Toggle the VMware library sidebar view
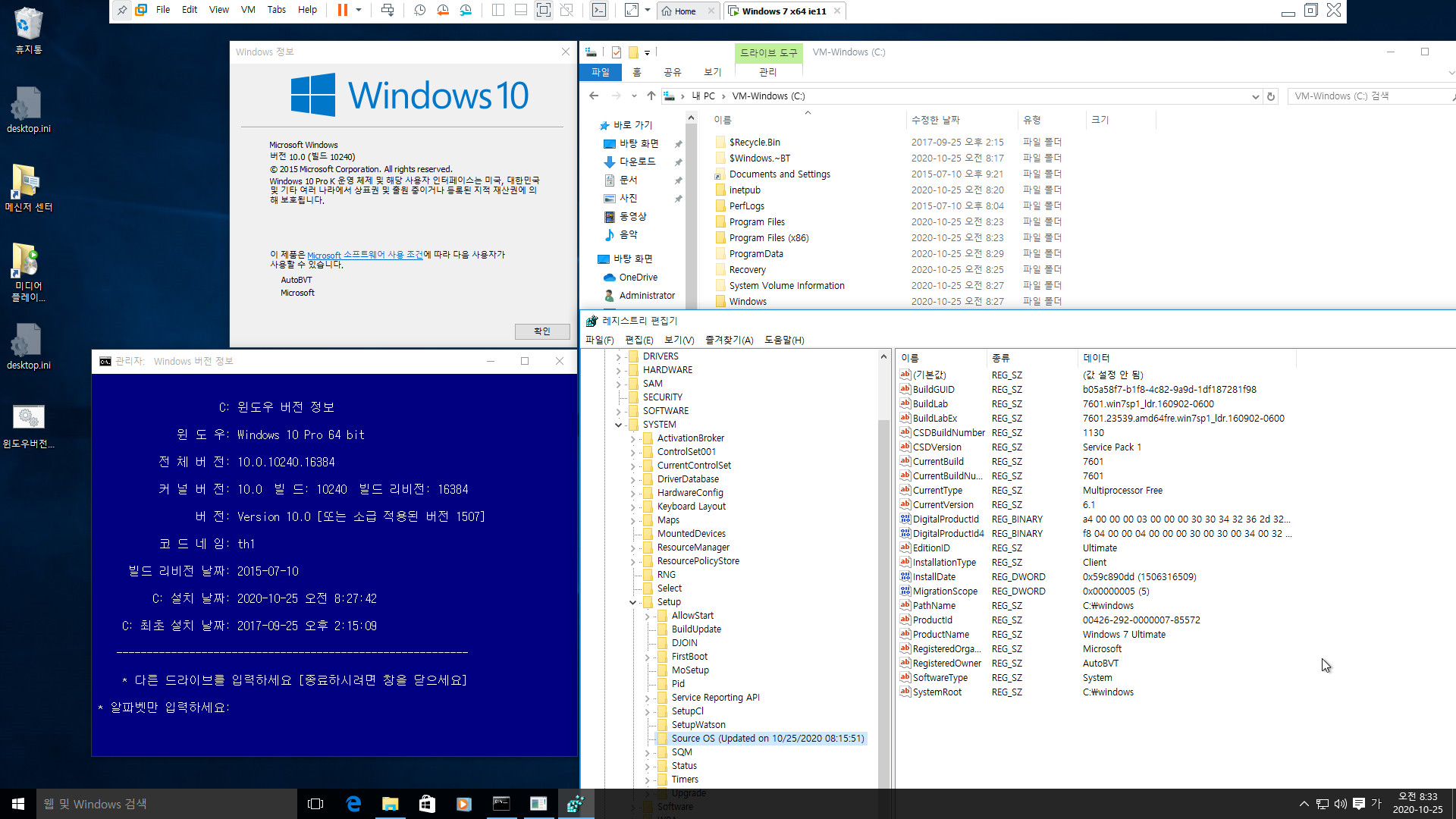Image resolution: width=1456 pixels, height=819 pixels. click(498, 11)
